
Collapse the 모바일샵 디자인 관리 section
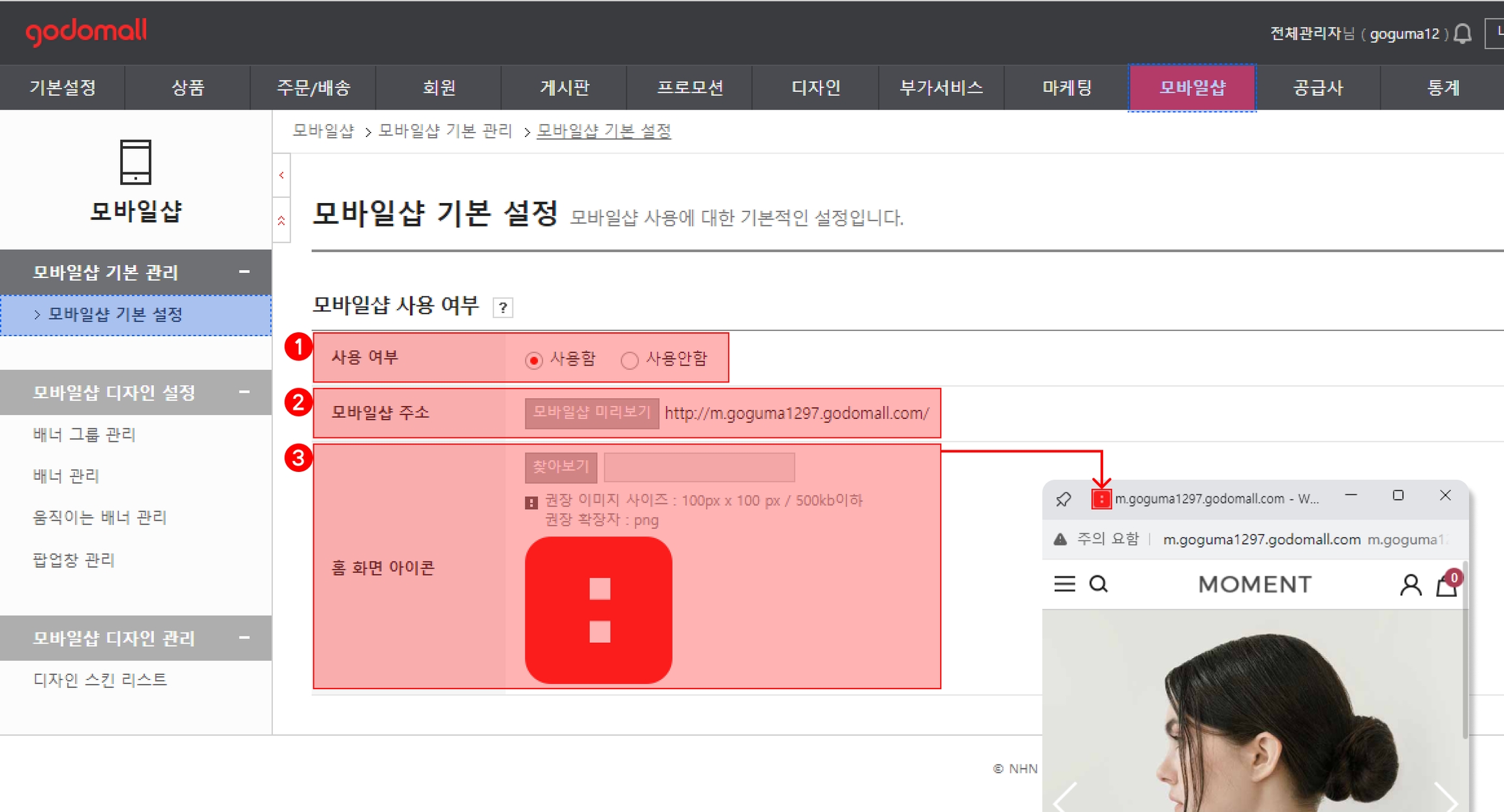pos(244,638)
